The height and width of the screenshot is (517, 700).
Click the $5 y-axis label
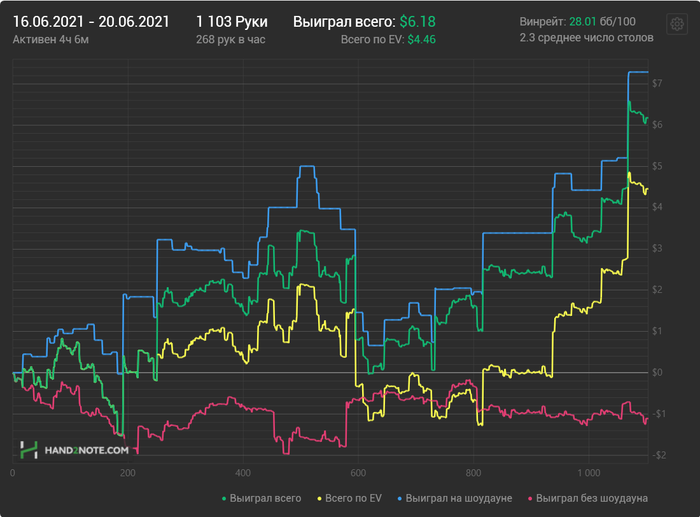(x=657, y=166)
